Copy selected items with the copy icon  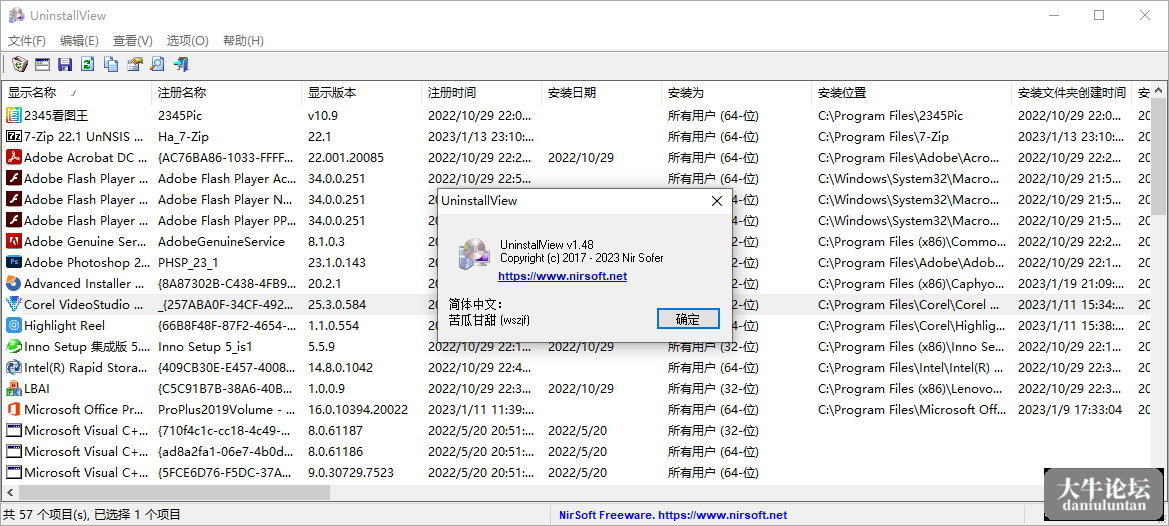[111, 64]
